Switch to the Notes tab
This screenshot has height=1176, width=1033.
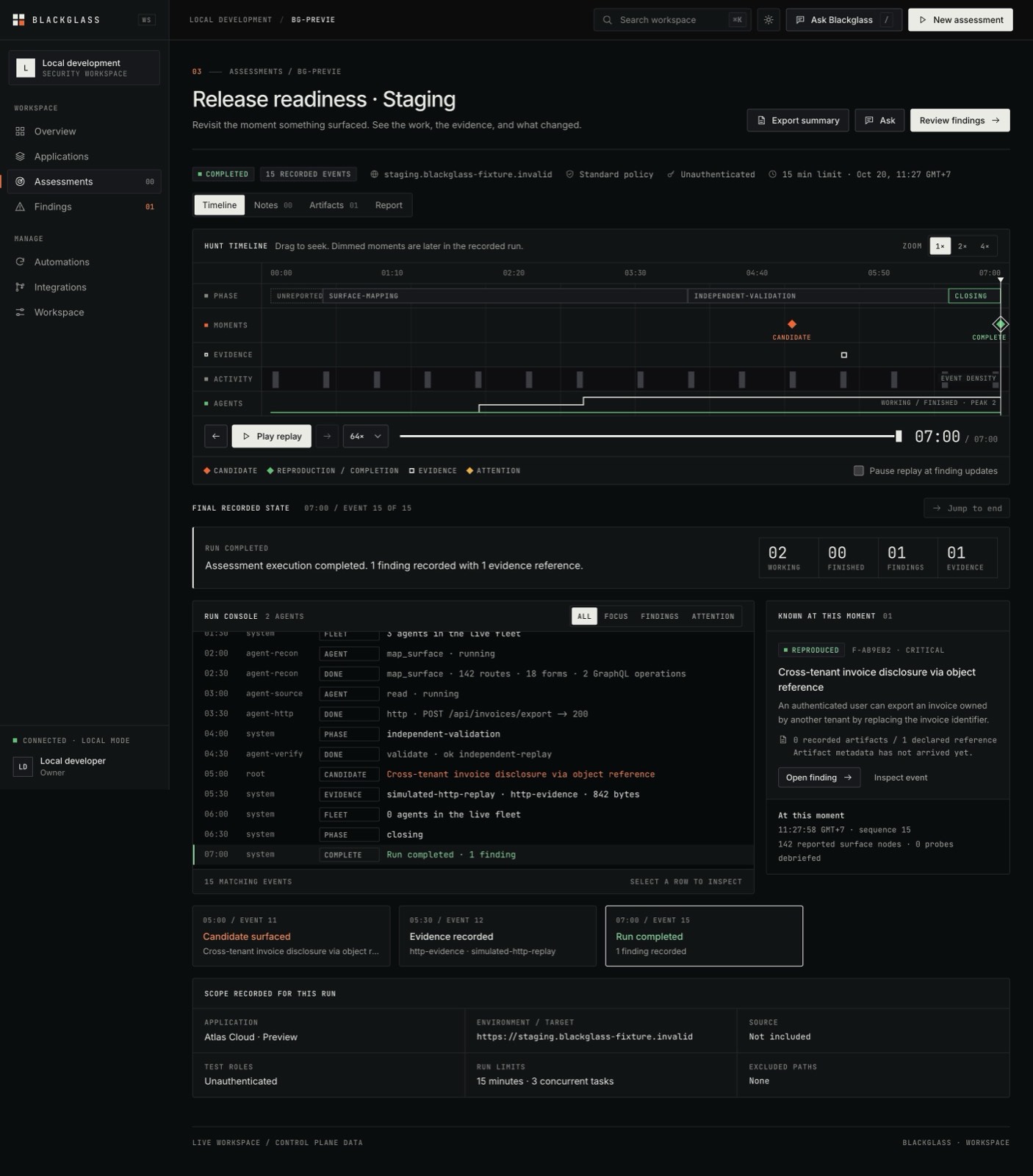pyautogui.click(x=273, y=205)
